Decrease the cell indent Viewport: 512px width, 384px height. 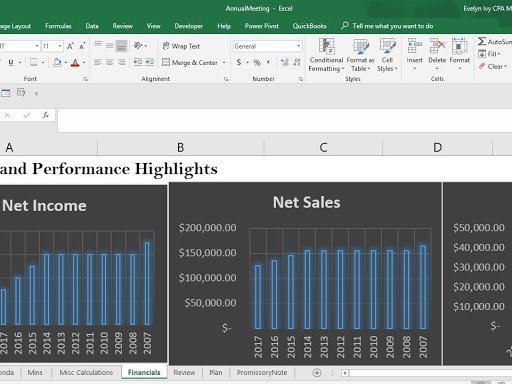(x=138, y=62)
